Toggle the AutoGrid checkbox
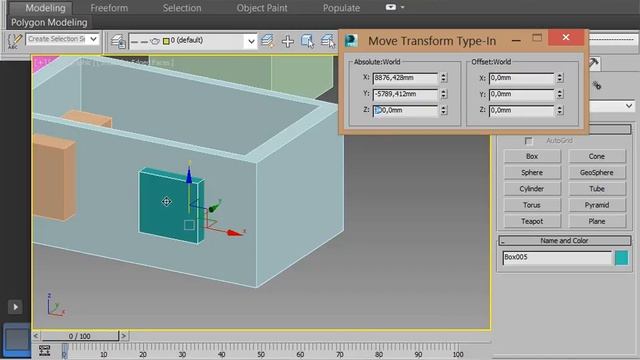Viewport: 640px width, 360px height. pyautogui.click(x=529, y=141)
